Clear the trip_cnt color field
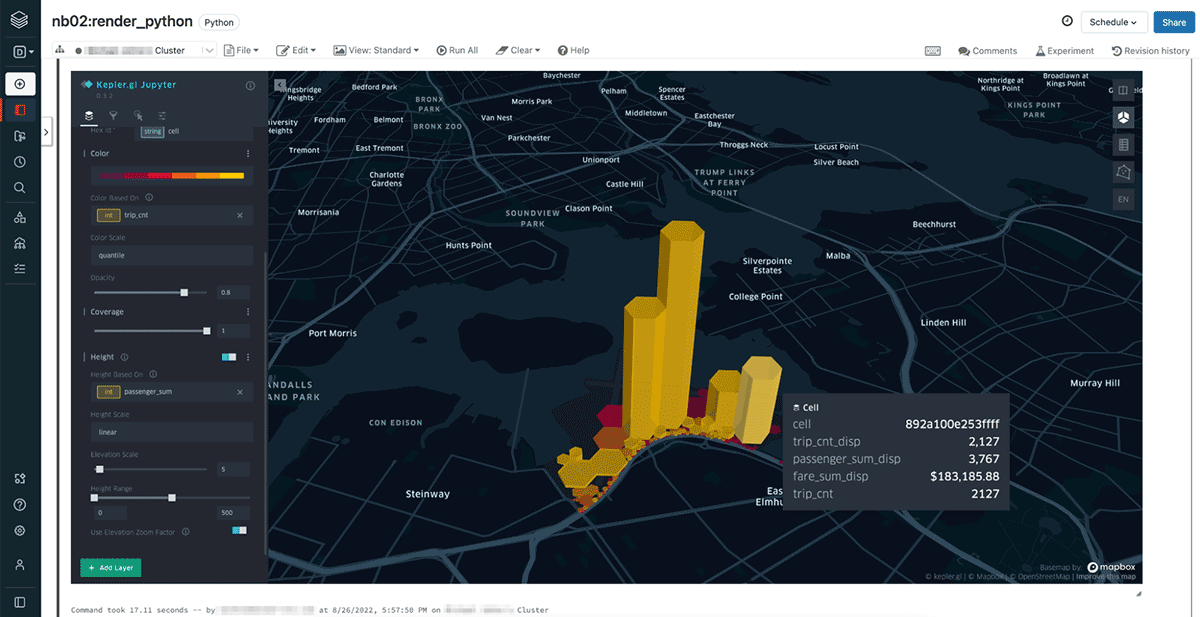 tap(240, 215)
